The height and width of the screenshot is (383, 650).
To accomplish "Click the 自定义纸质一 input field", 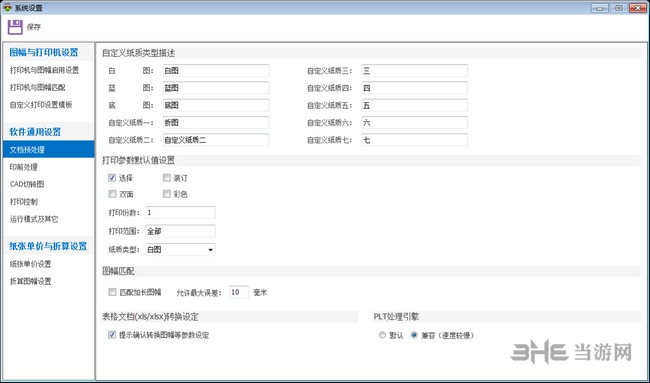I will [216, 123].
